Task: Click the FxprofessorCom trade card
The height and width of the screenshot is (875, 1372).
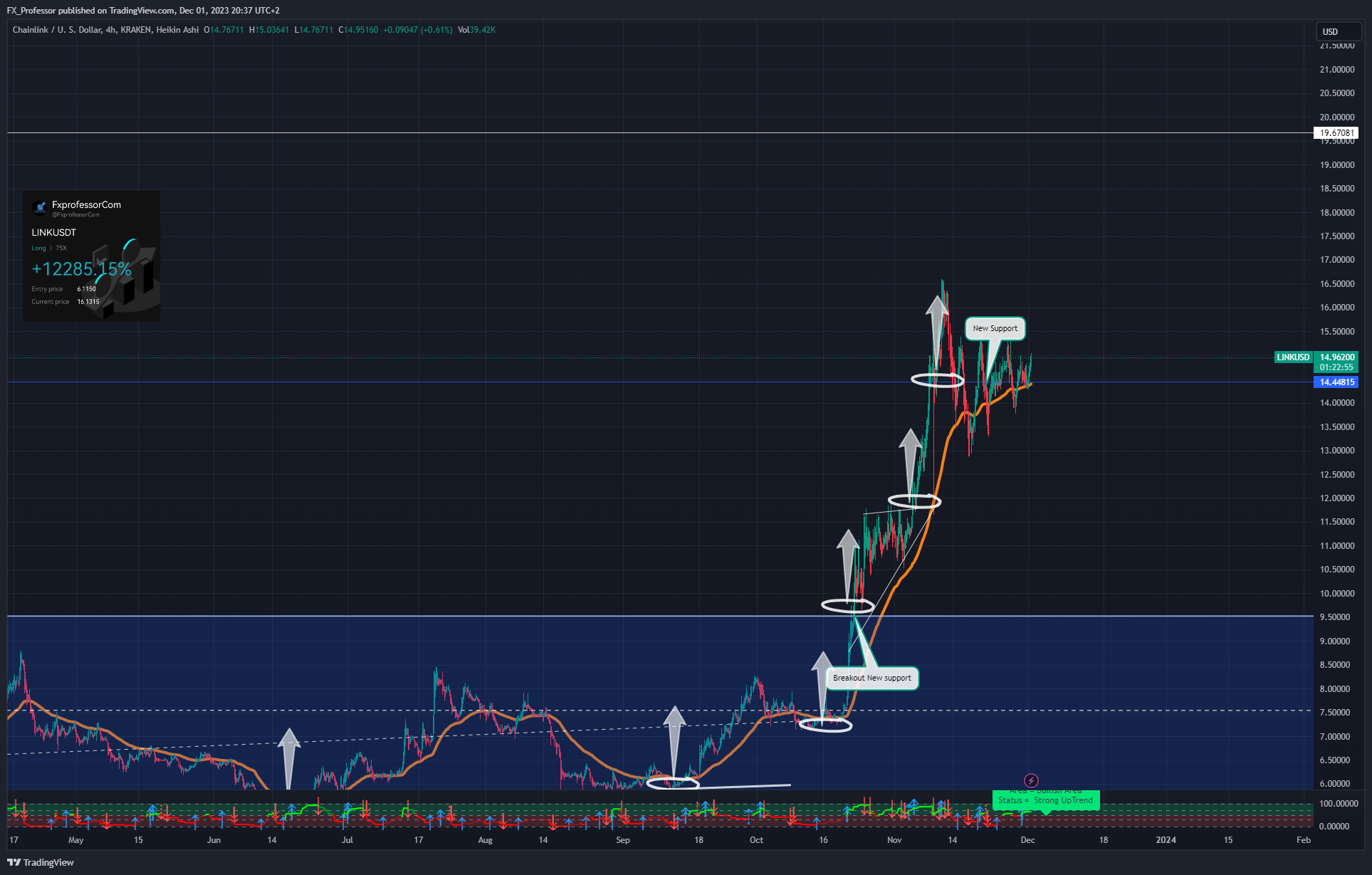Action: [x=91, y=256]
